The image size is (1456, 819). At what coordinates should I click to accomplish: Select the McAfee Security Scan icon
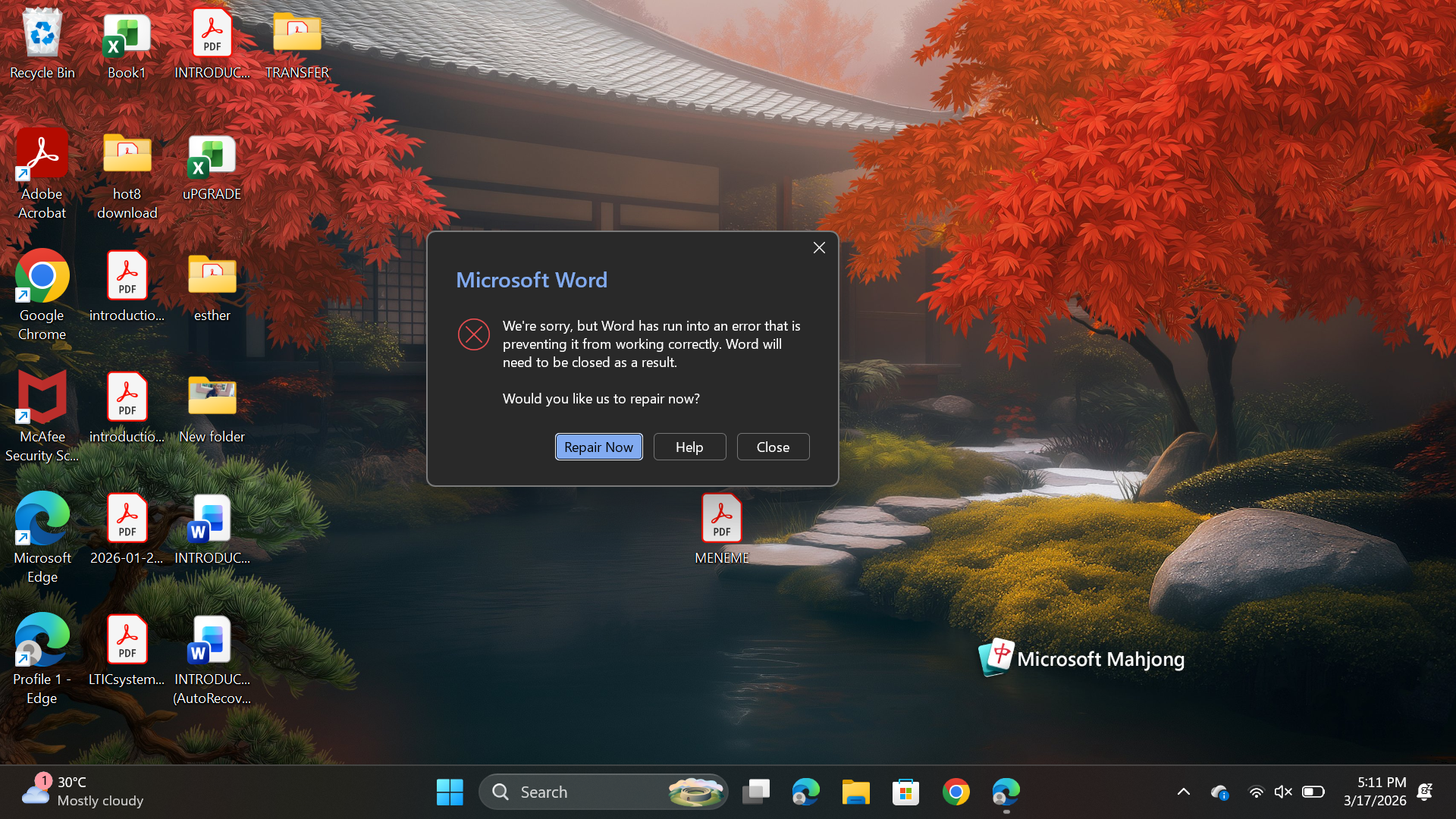pos(42,413)
